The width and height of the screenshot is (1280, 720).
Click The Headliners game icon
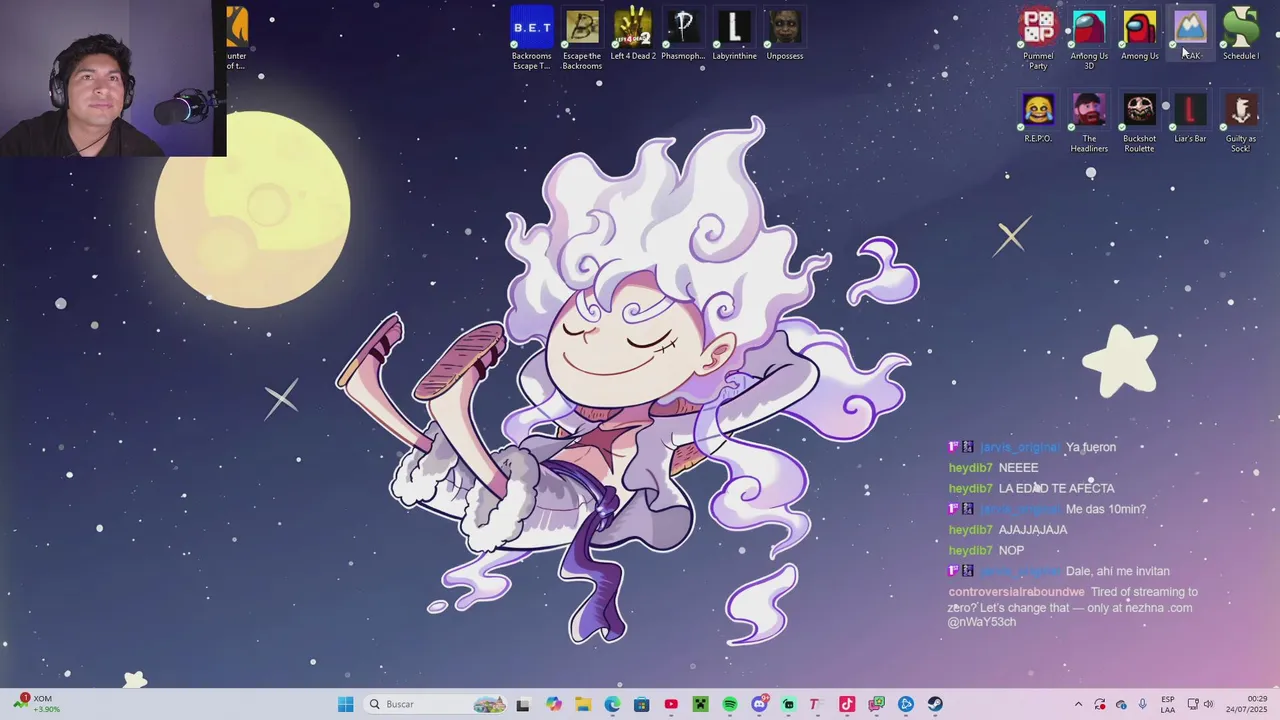[x=1089, y=122]
